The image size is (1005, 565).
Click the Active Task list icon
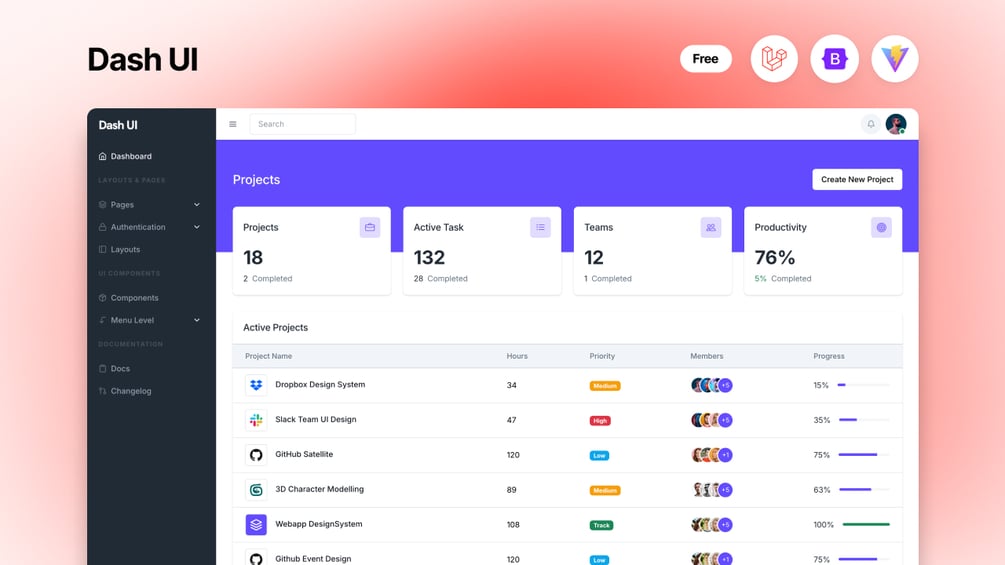(540, 227)
